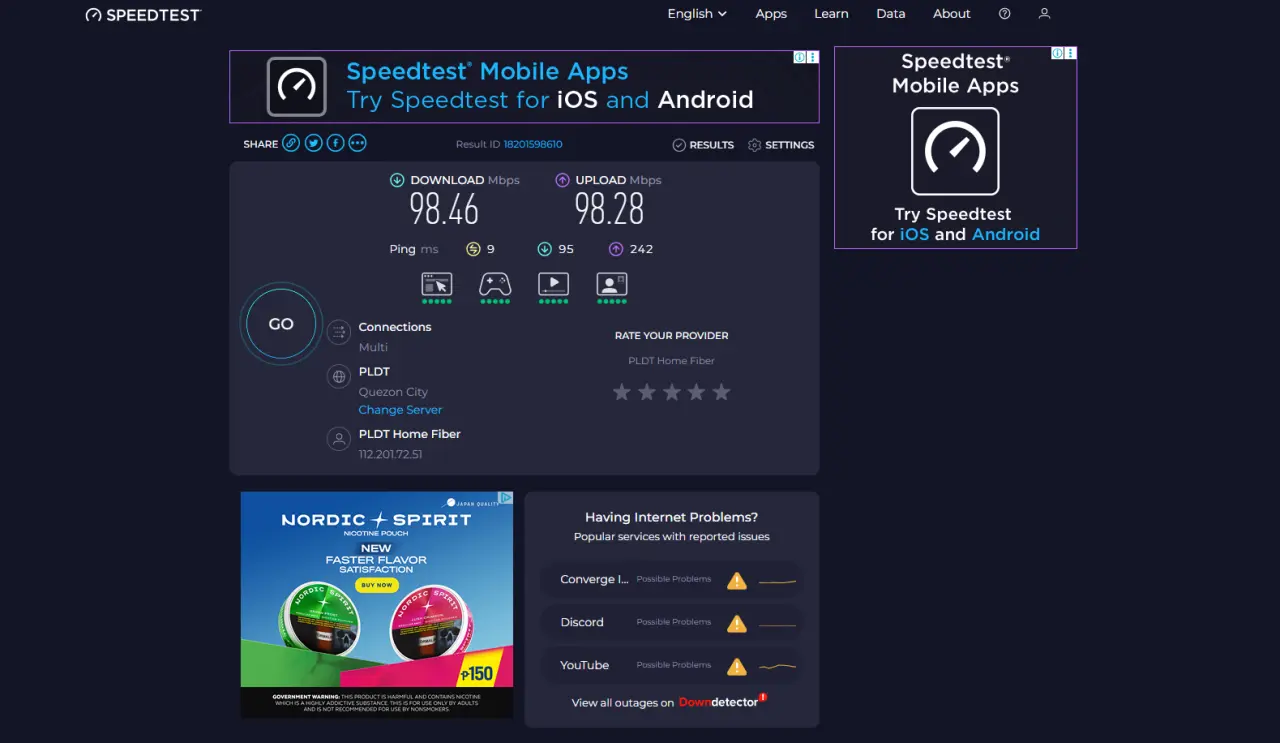The image size is (1280, 743).
Task: Open the YouTube possible problems row
Action: (672, 665)
